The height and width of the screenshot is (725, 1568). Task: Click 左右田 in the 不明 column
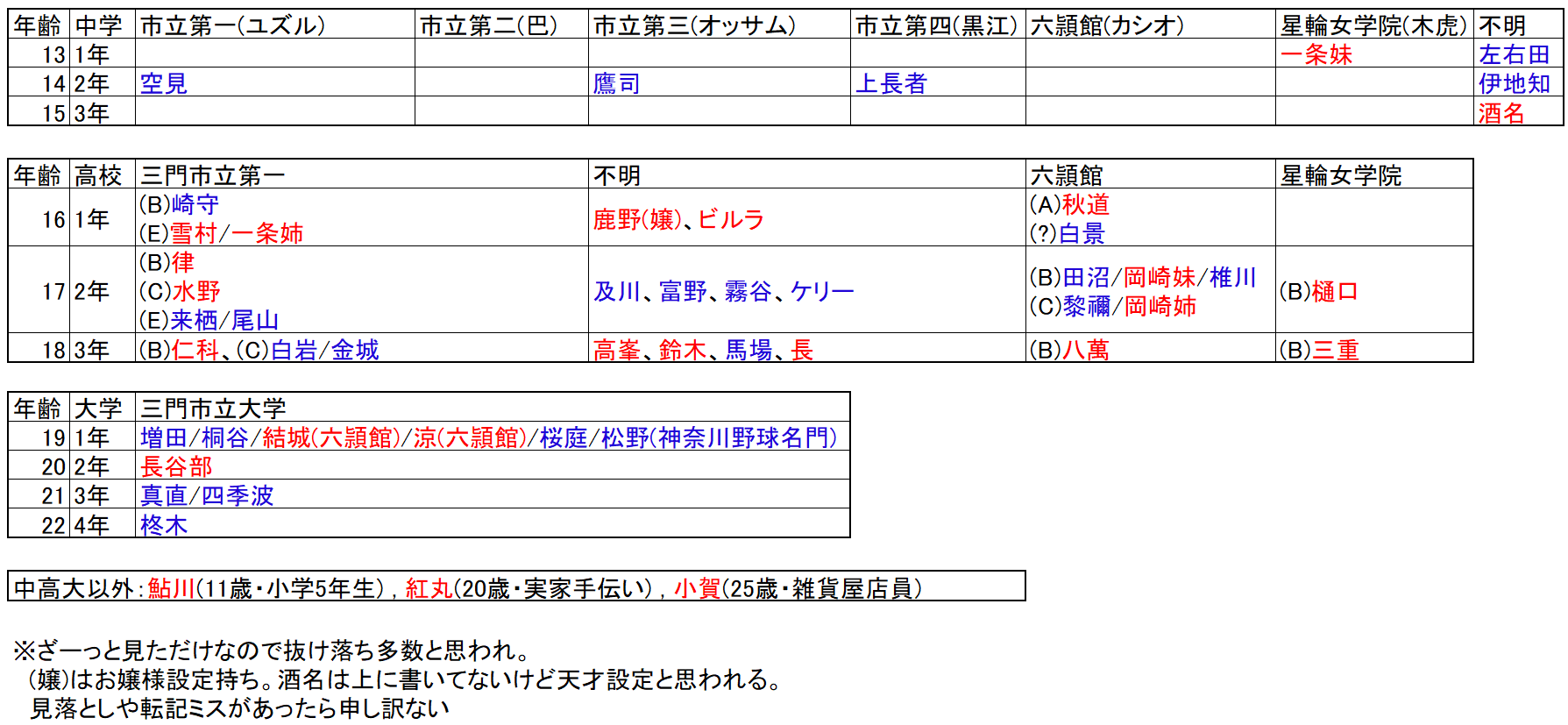coord(1514,54)
